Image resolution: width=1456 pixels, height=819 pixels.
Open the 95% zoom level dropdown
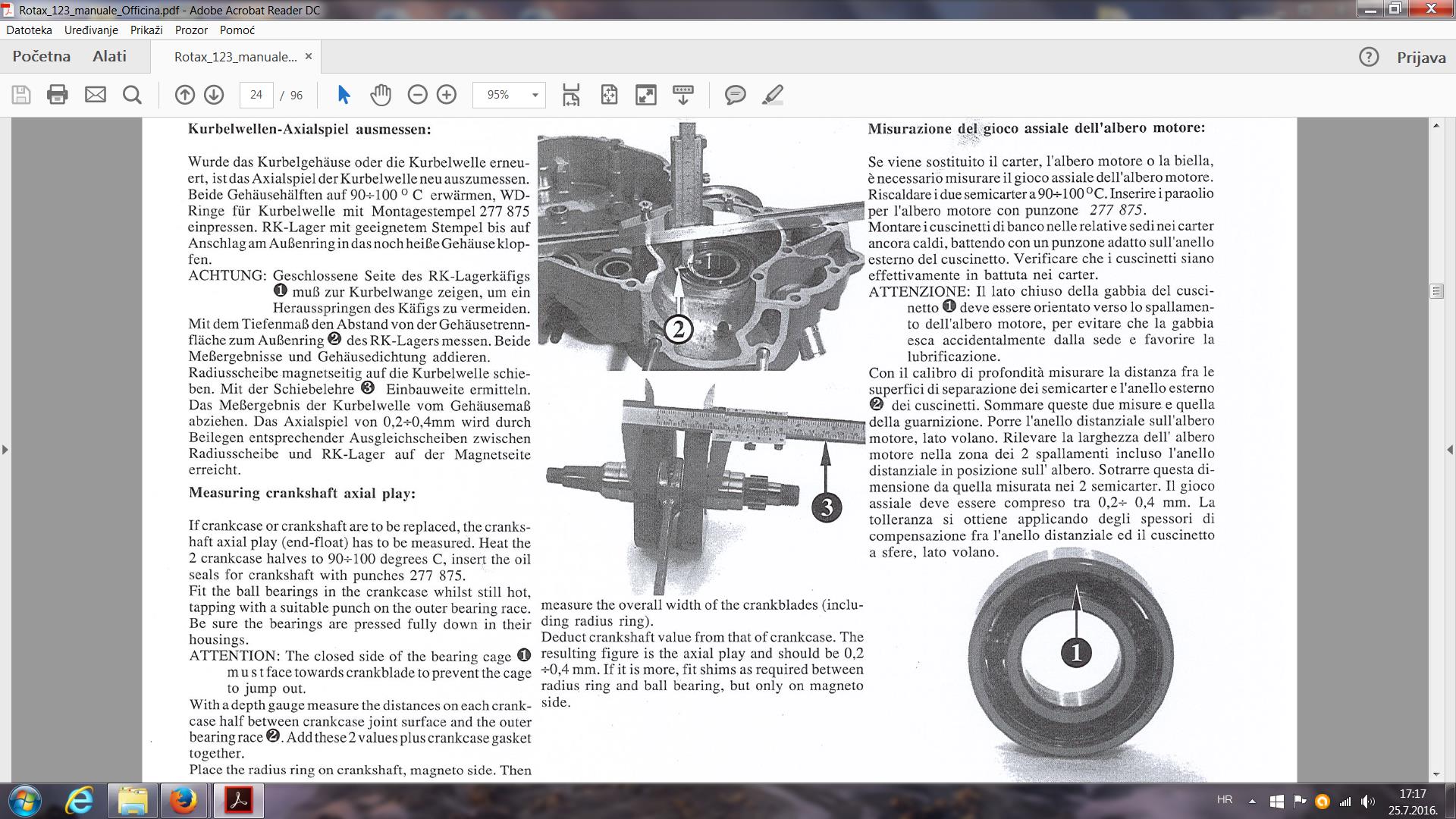tap(535, 95)
